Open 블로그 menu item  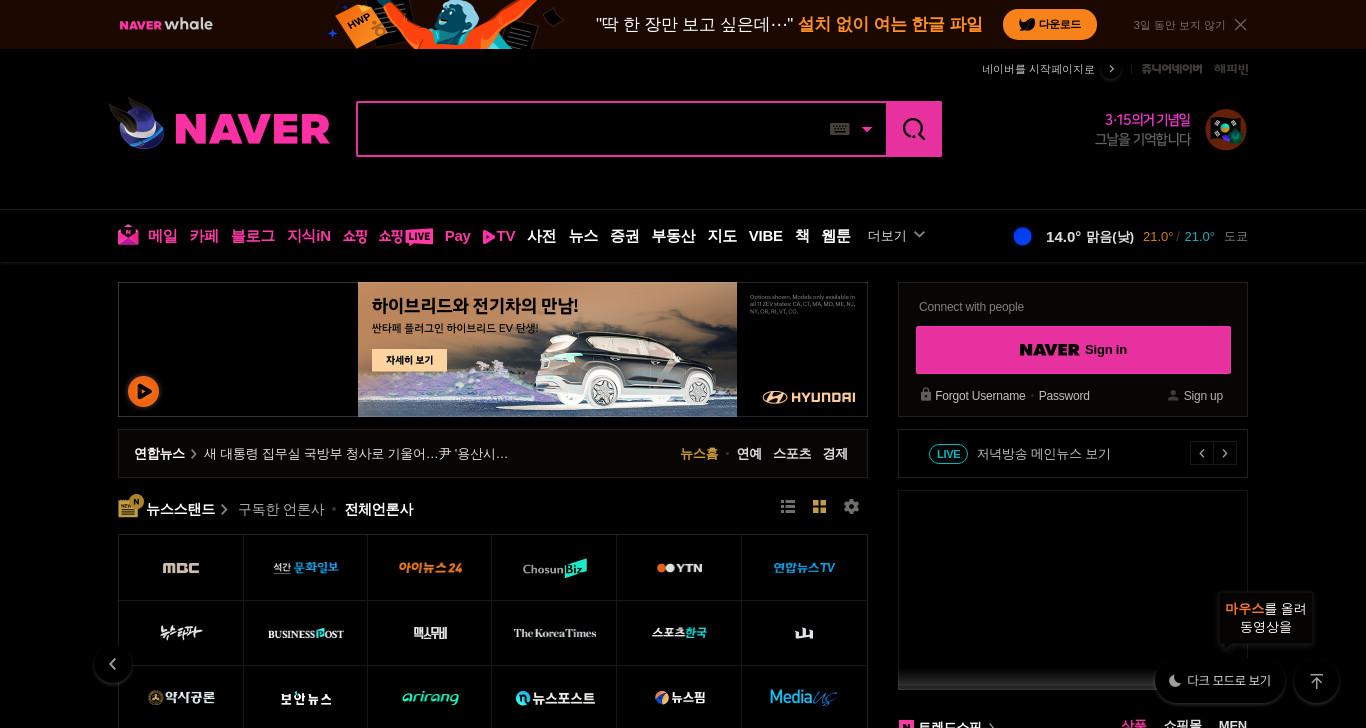pos(253,236)
